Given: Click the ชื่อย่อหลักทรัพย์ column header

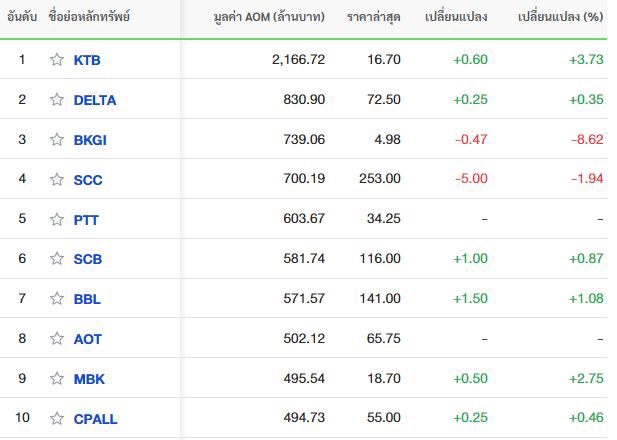Looking at the screenshot, I should click(89, 17).
